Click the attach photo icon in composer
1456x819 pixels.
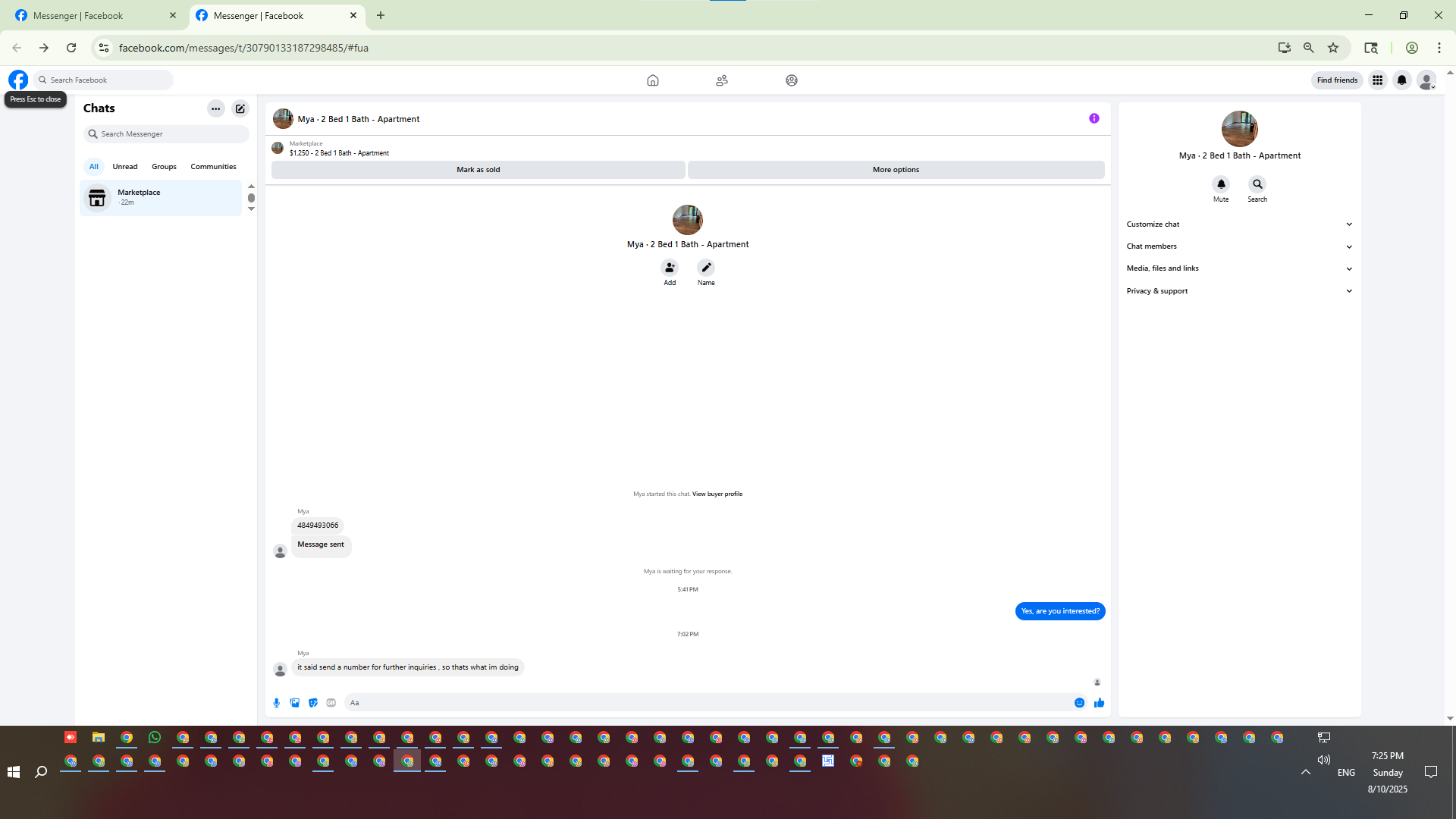tap(295, 703)
